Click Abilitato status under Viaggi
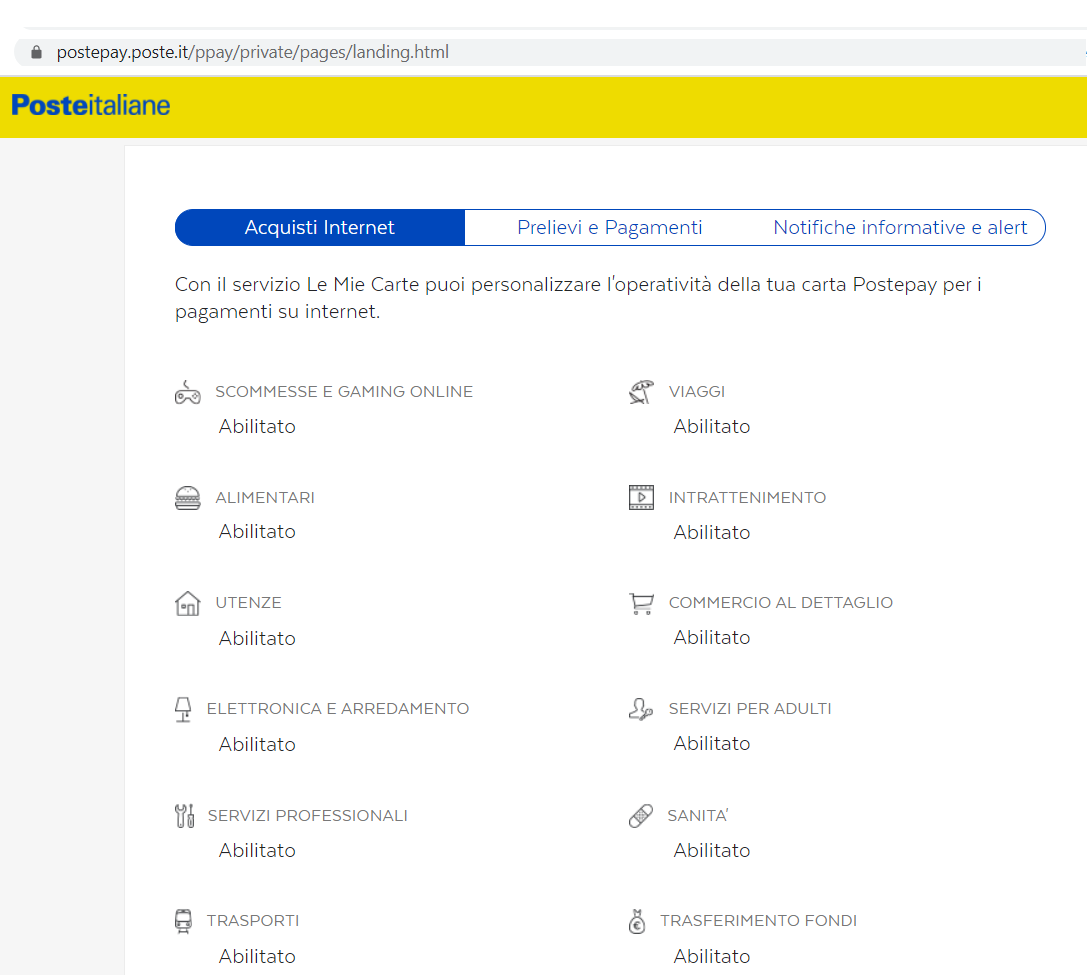Viewport: 1087px width, 975px height. point(712,426)
